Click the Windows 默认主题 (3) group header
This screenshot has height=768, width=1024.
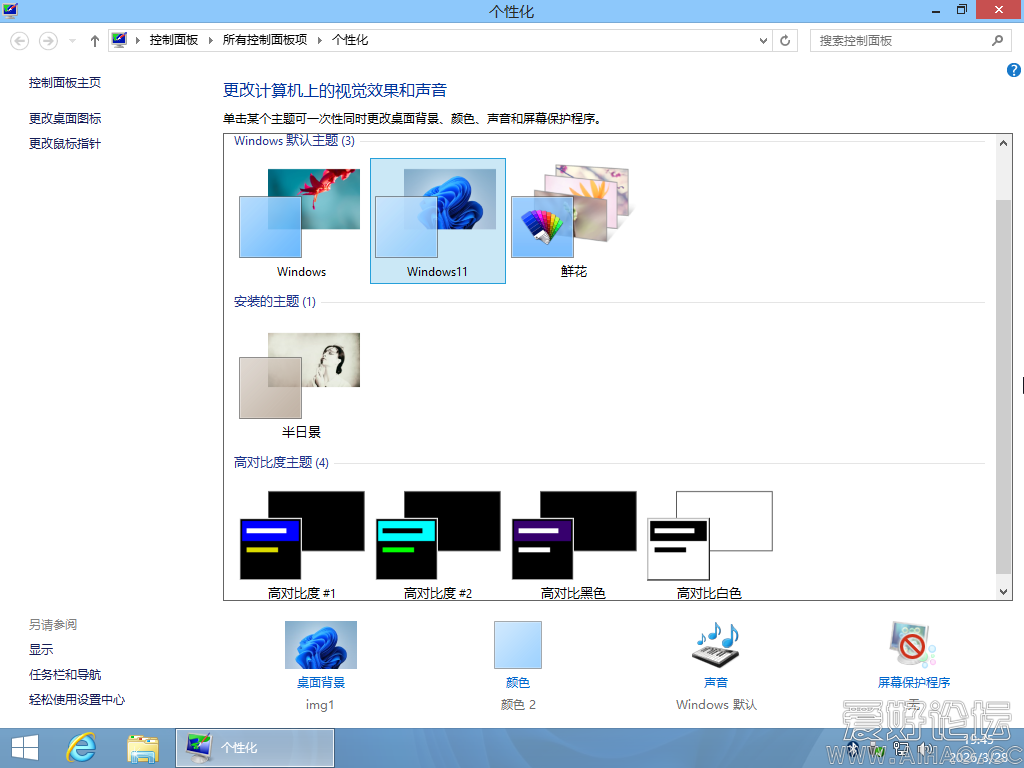(x=294, y=141)
